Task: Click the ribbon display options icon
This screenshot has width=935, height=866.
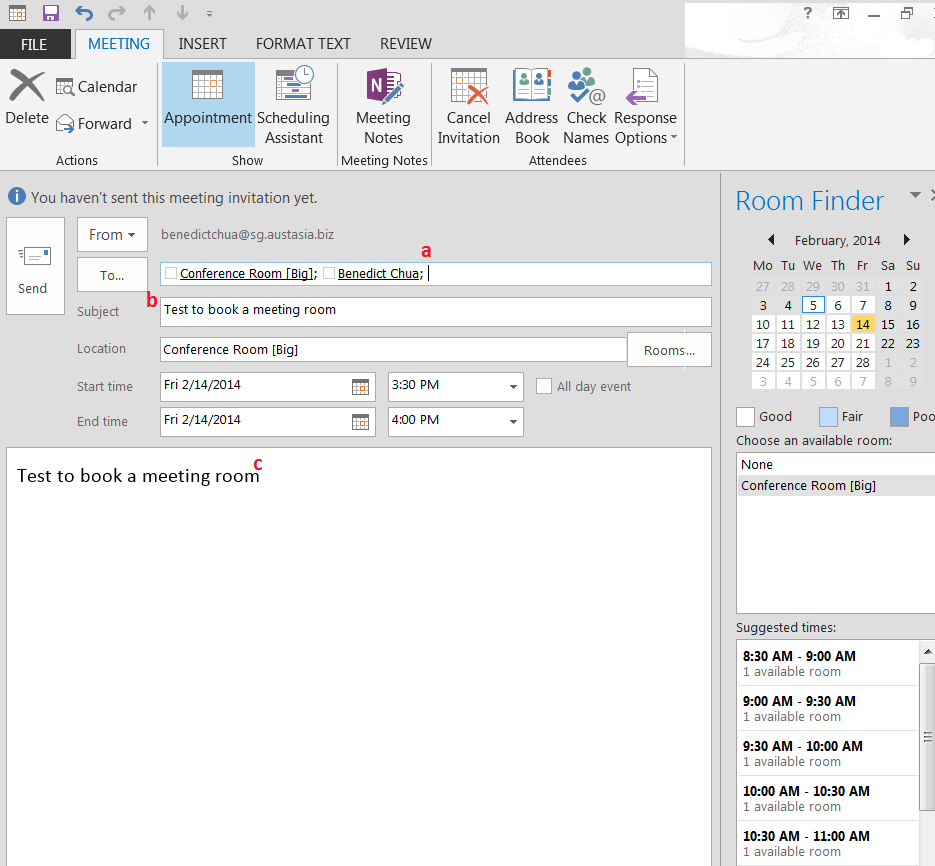Action: click(x=841, y=13)
